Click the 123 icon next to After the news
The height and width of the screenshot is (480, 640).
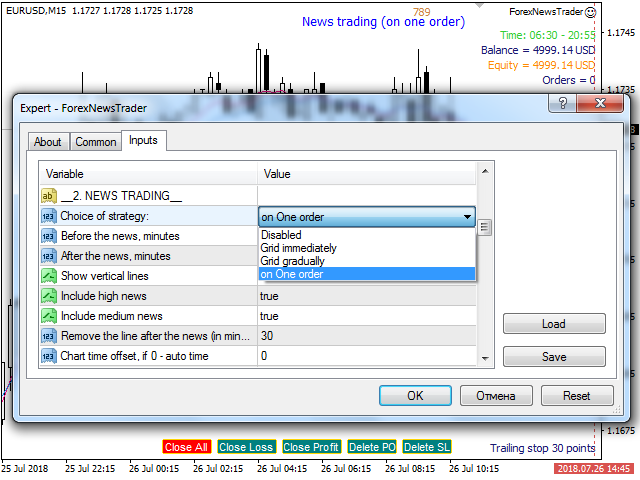point(49,256)
